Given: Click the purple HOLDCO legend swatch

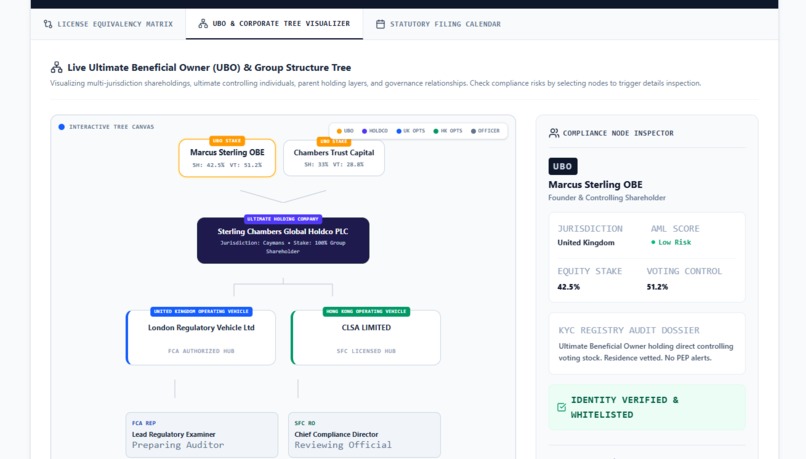Looking at the screenshot, I should coord(364,131).
